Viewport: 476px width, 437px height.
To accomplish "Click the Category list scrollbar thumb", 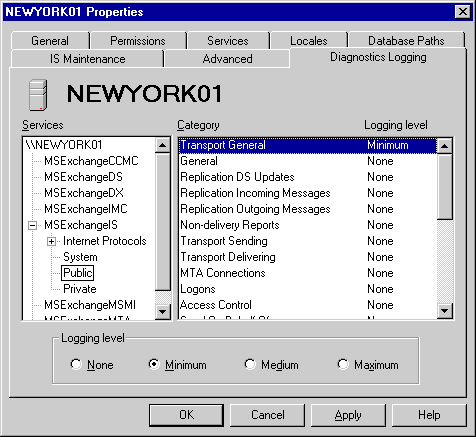I will click(445, 186).
